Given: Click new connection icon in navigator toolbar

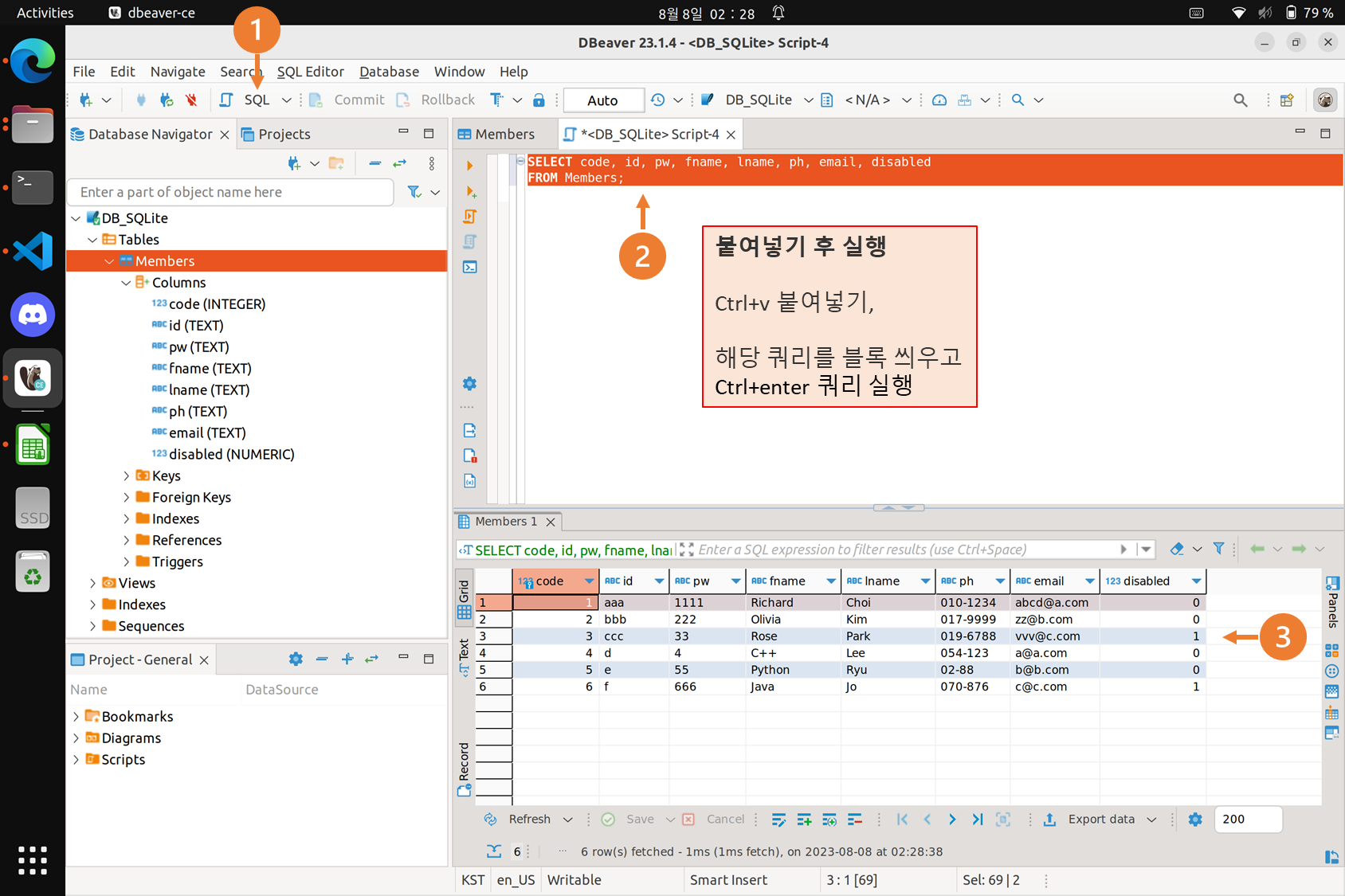Looking at the screenshot, I should click(294, 163).
